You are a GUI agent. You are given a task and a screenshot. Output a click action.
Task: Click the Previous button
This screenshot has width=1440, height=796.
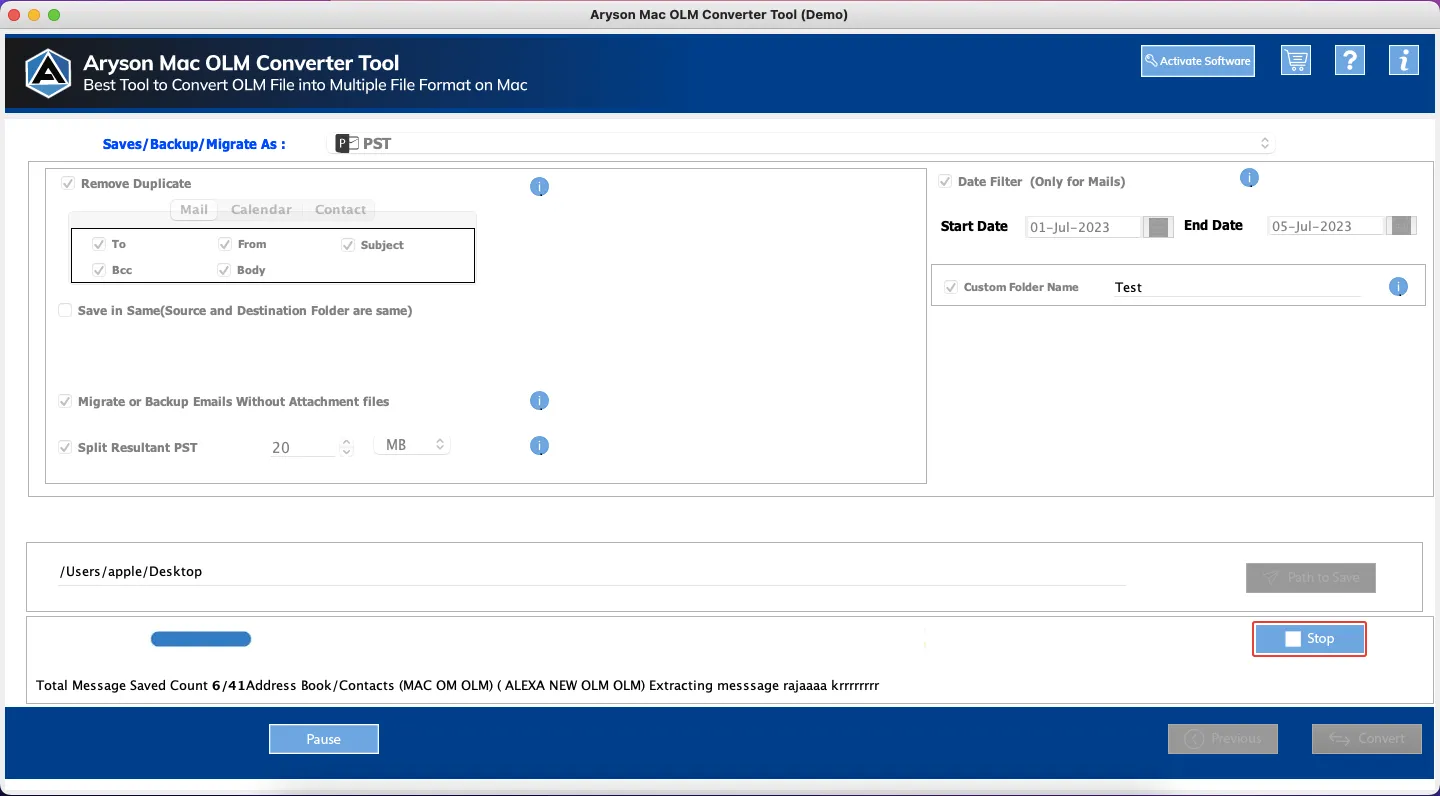tap(1223, 739)
